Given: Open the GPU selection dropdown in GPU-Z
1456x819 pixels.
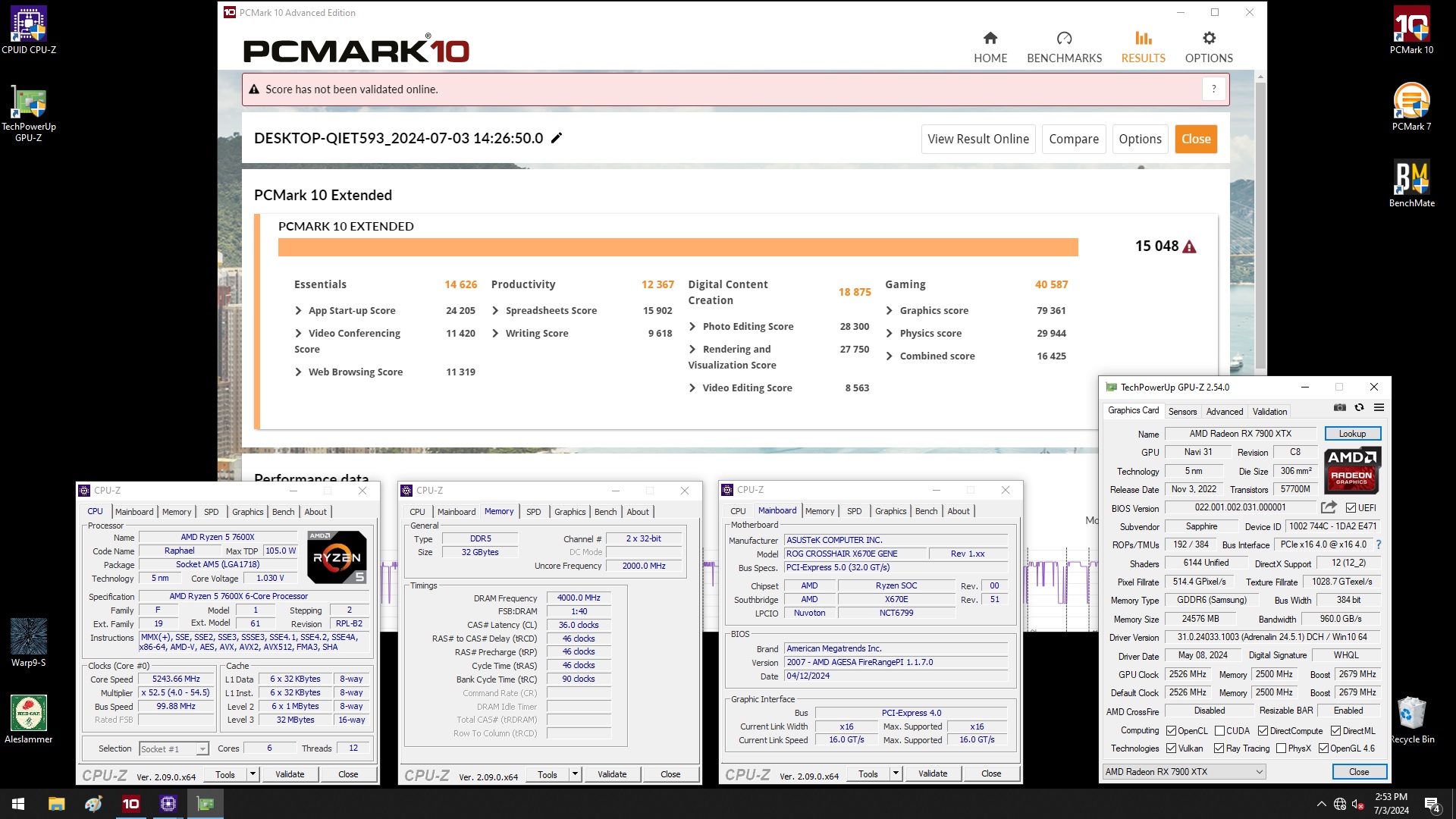Looking at the screenshot, I should click(1184, 772).
